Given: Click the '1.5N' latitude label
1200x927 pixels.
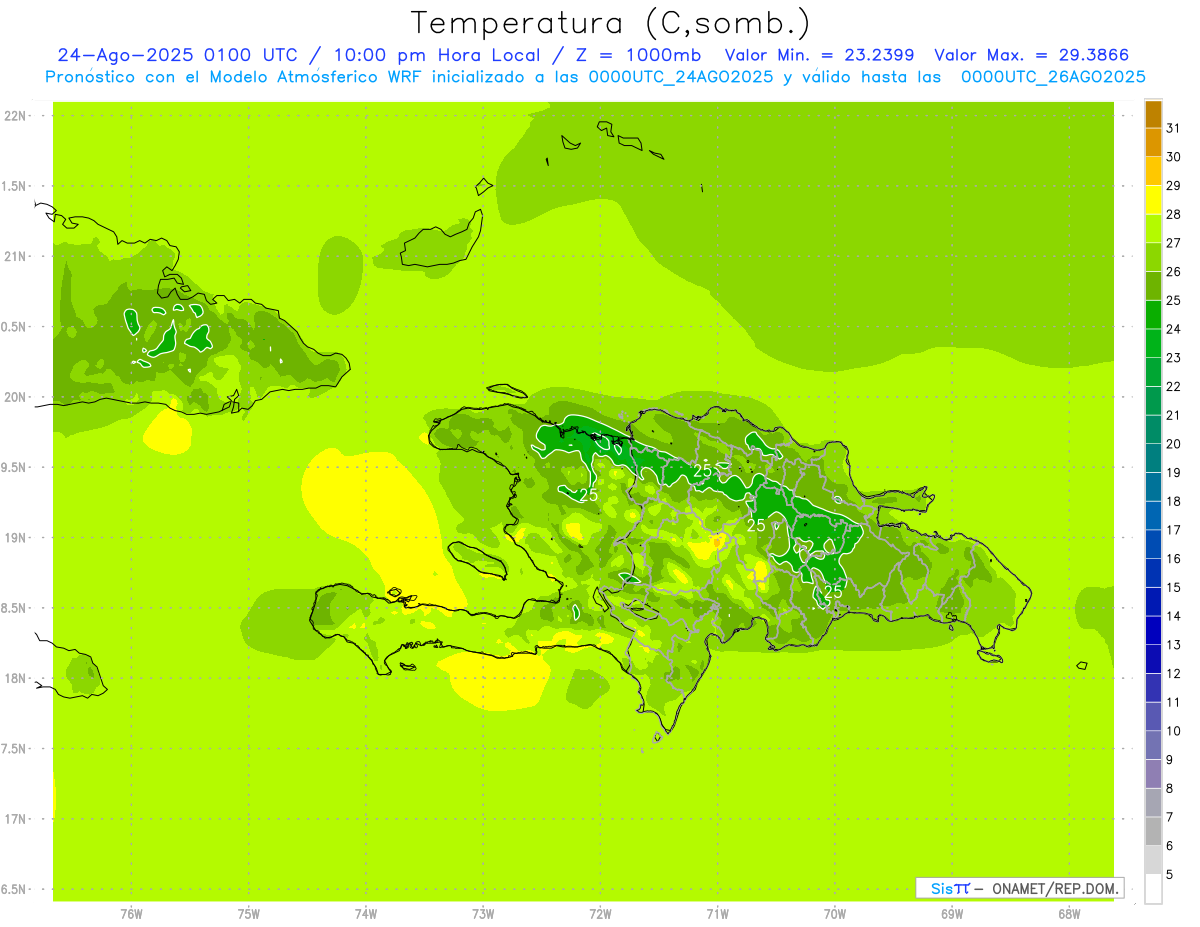Looking at the screenshot, I should (16, 186).
